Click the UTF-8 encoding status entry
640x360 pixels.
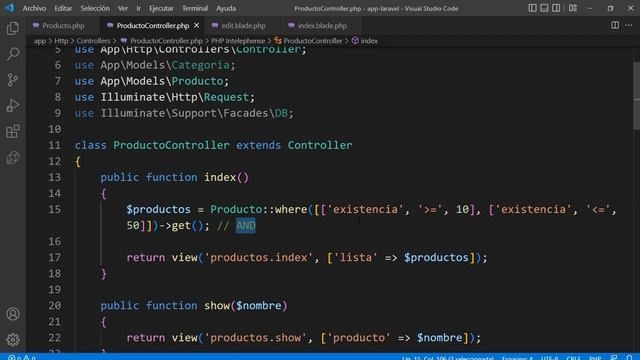(x=549, y=357)
